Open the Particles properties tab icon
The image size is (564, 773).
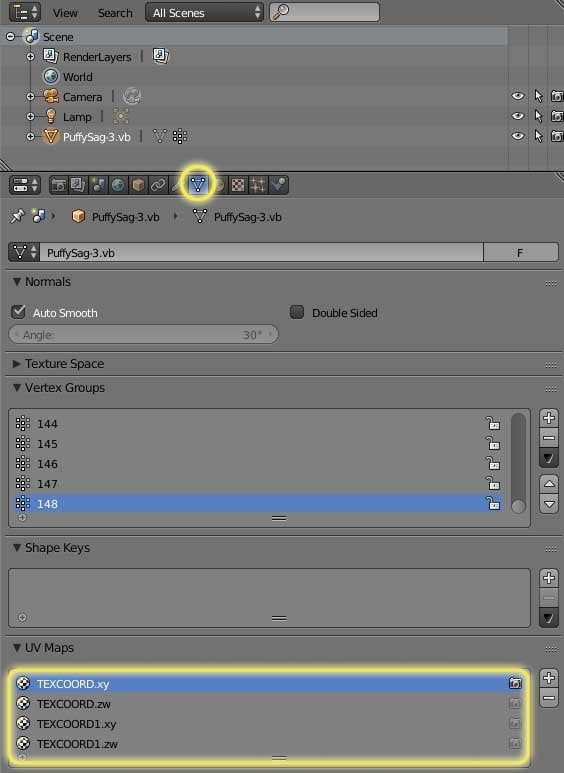point(258,185)
